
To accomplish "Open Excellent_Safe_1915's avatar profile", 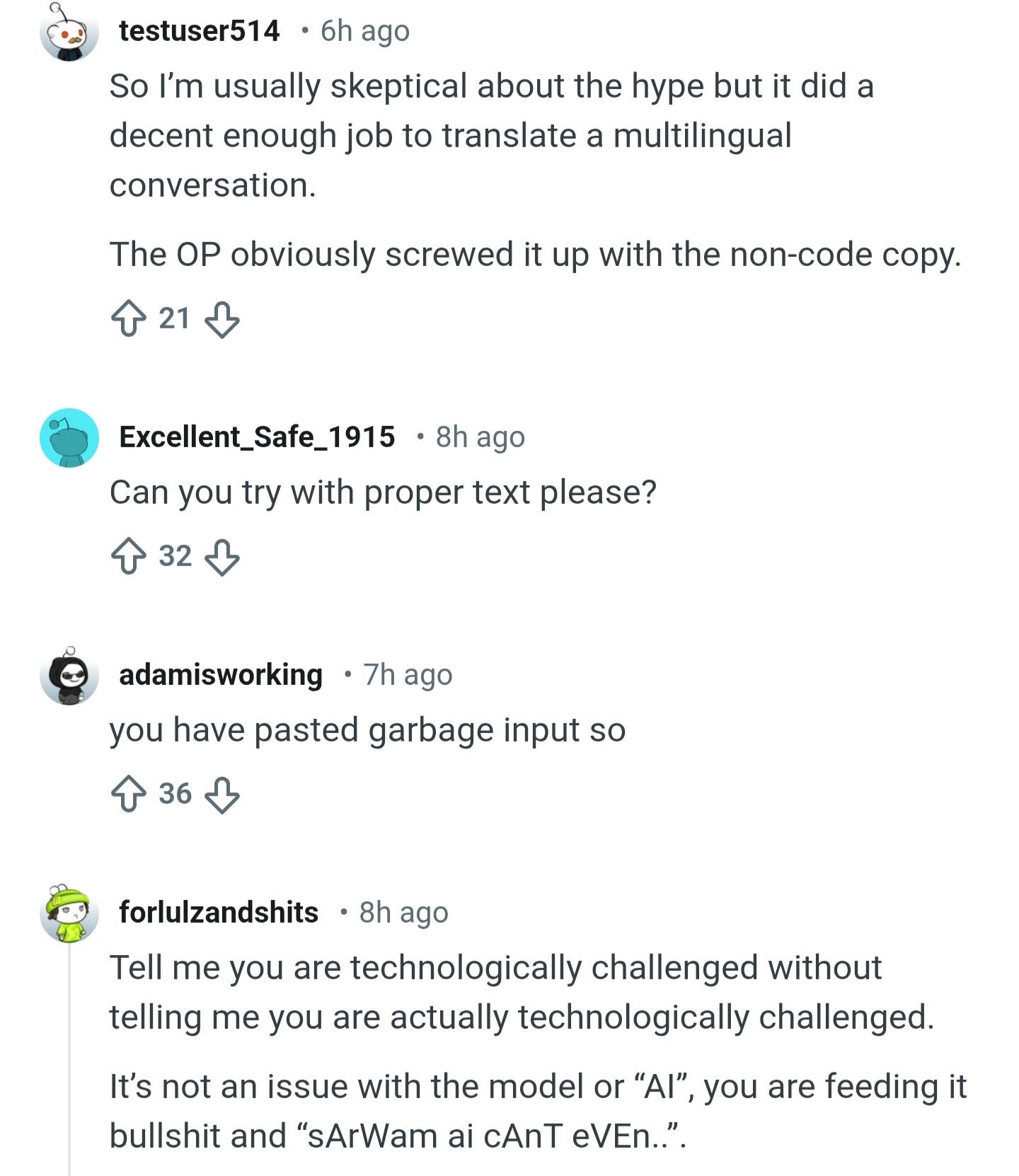I will 69,438.
